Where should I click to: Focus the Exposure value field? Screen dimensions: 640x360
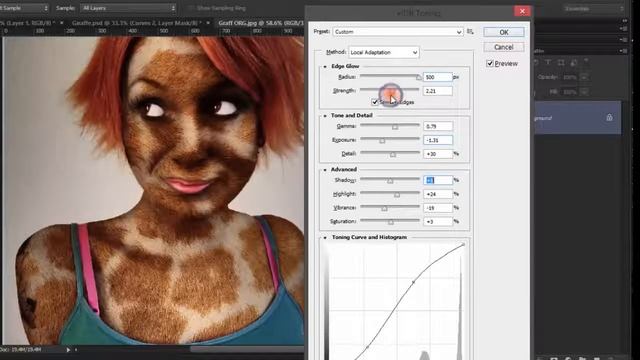click(x=438, y=140)
